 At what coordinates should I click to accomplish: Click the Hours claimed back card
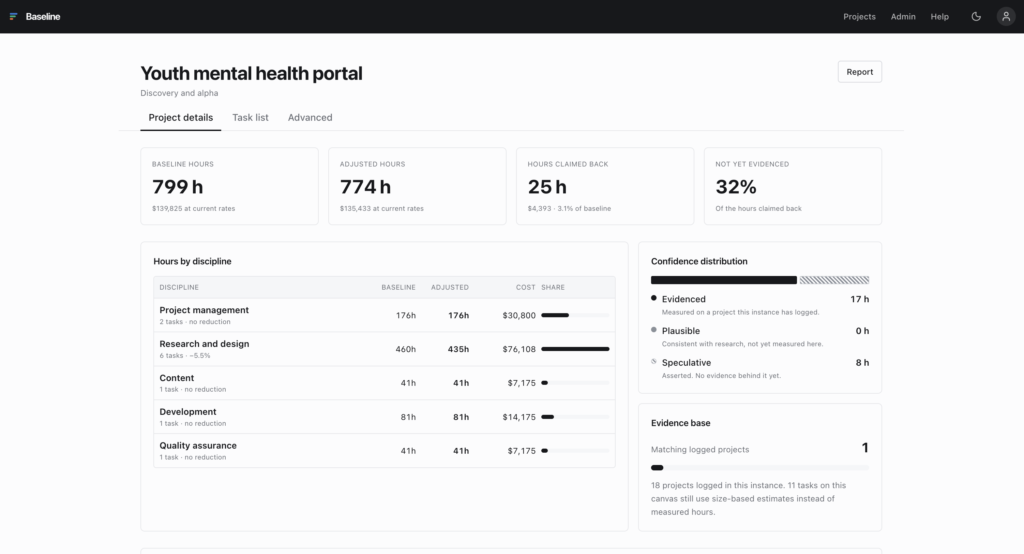click(x=605, y=186)
